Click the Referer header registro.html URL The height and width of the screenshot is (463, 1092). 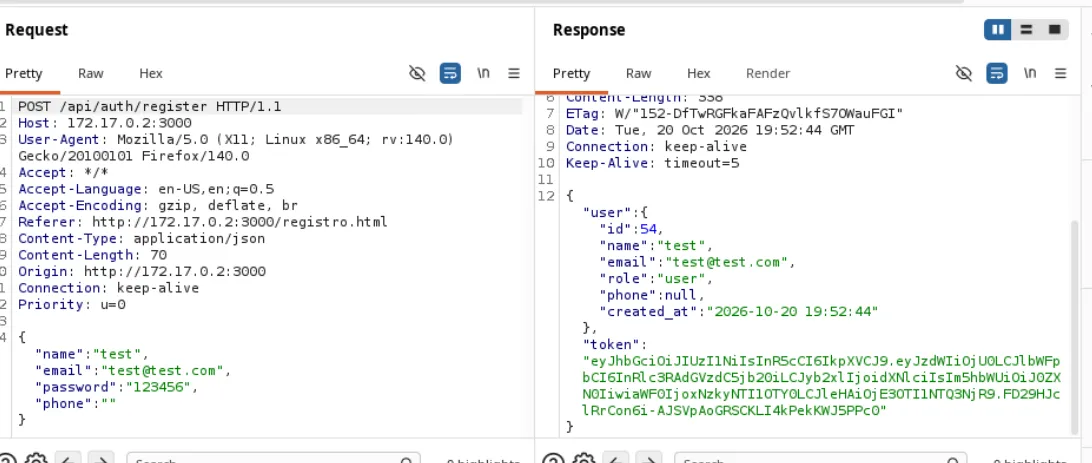[240, 223]
